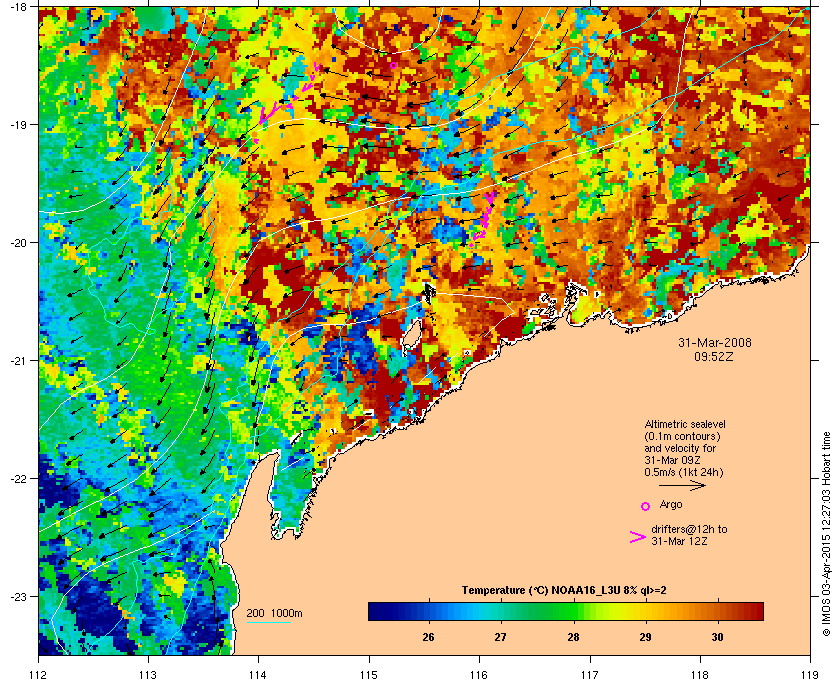Click the longitude axis label '113'
The height and width of the screenshot is (680, 840).
[148, 674]
